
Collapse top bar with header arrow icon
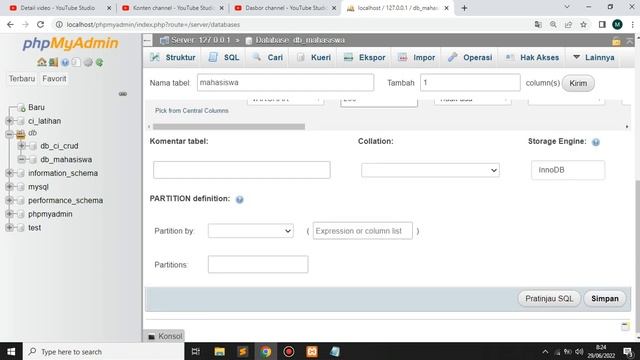click(x=630, y=41)
